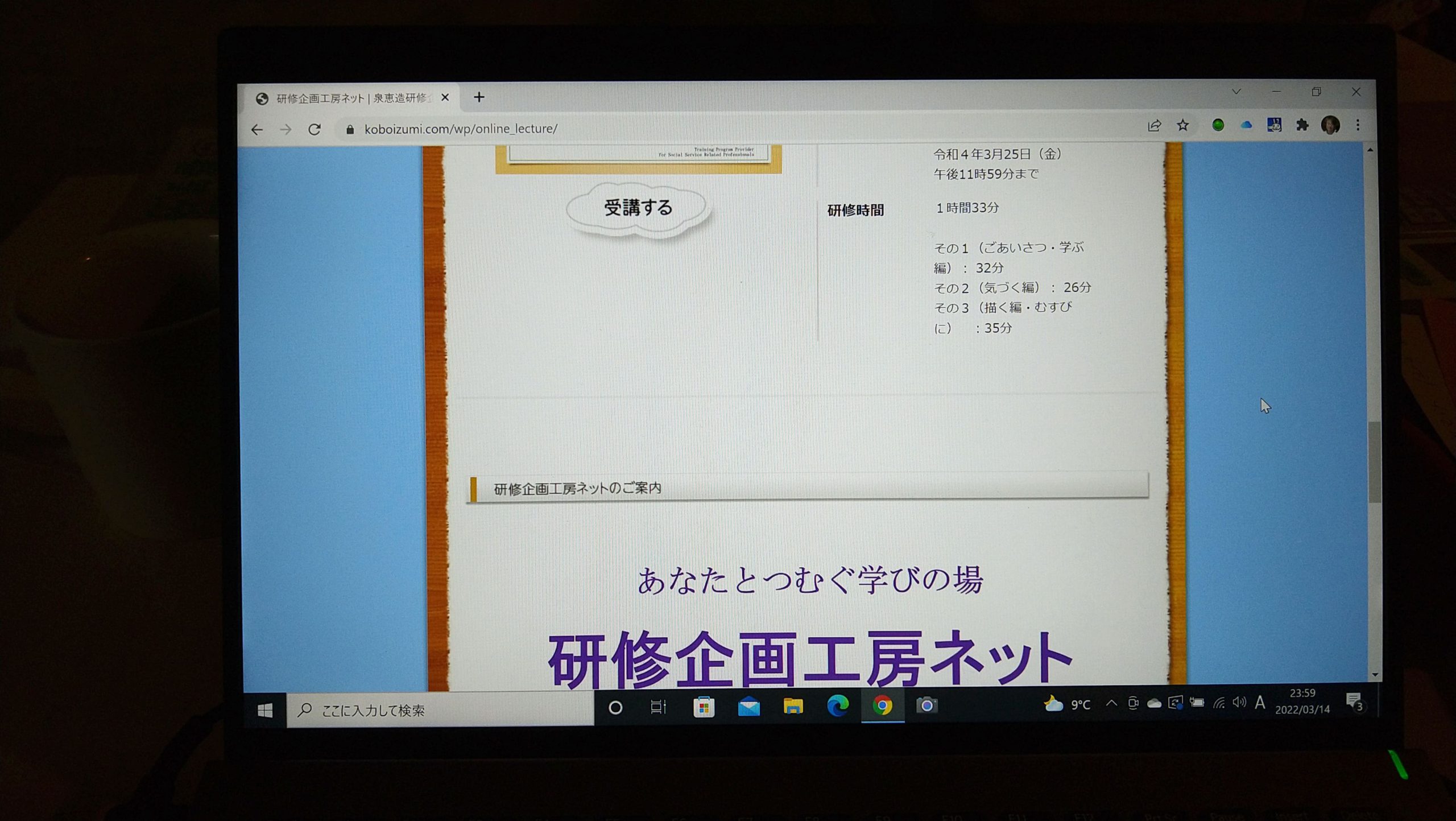Click the scrollbar down arrow
1456x821 pixels.
tap(1375, 675)
